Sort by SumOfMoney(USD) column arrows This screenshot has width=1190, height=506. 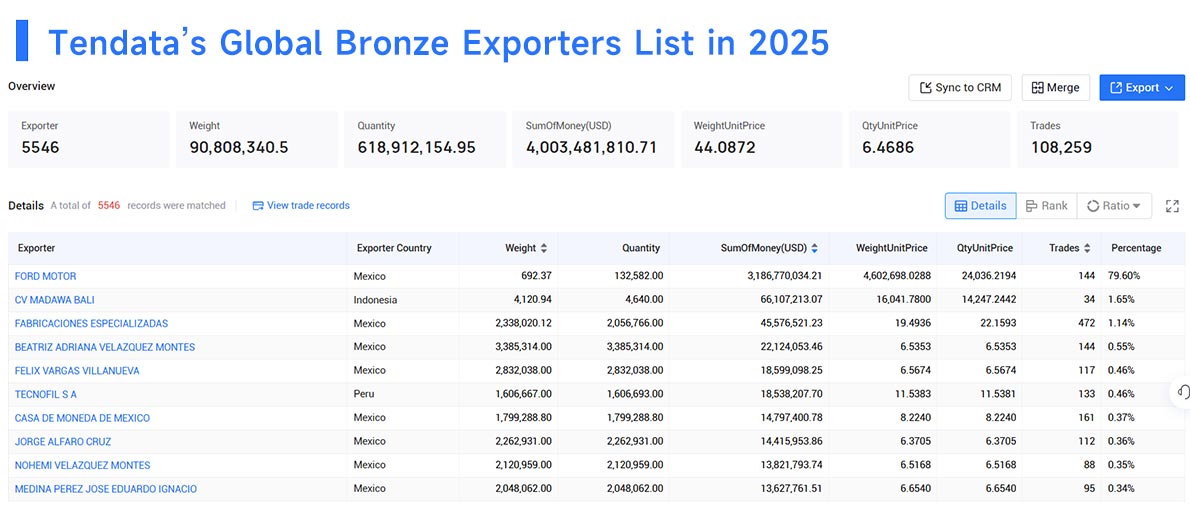[814, 248]
